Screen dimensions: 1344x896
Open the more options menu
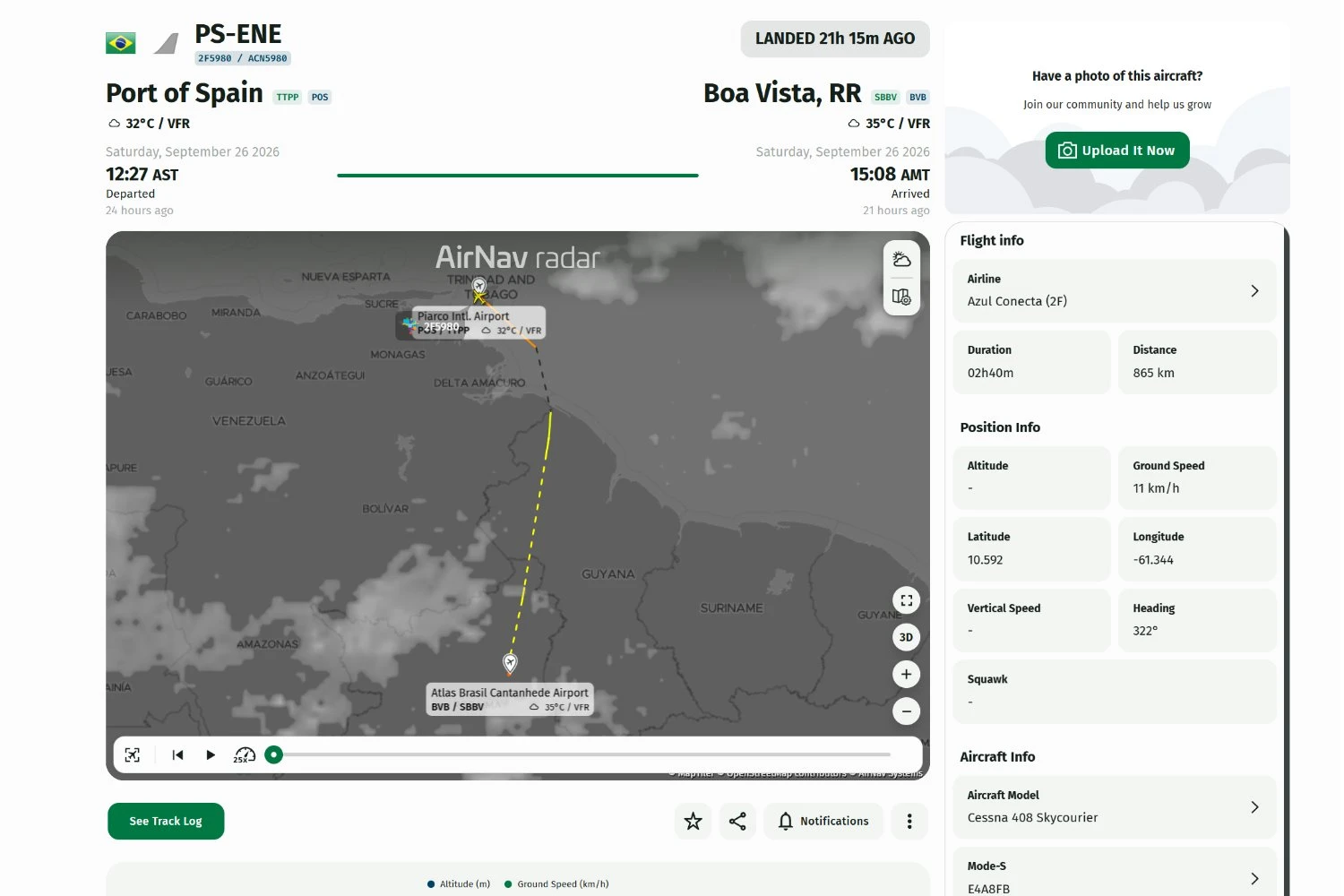909,821
